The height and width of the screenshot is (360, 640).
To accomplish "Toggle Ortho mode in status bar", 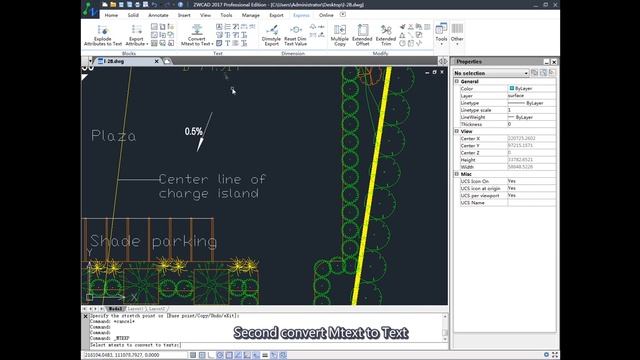I will pos(211,355).
